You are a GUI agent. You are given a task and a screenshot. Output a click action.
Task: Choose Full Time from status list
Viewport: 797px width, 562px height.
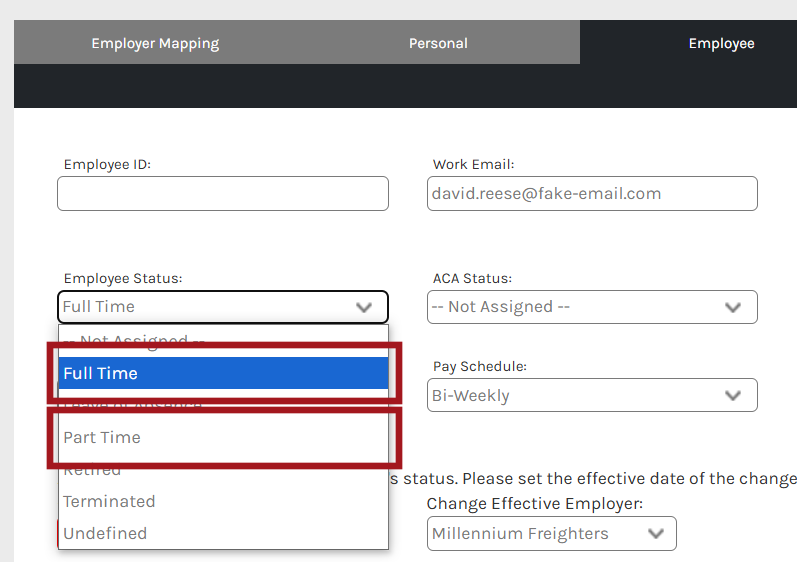coord(223,373)
